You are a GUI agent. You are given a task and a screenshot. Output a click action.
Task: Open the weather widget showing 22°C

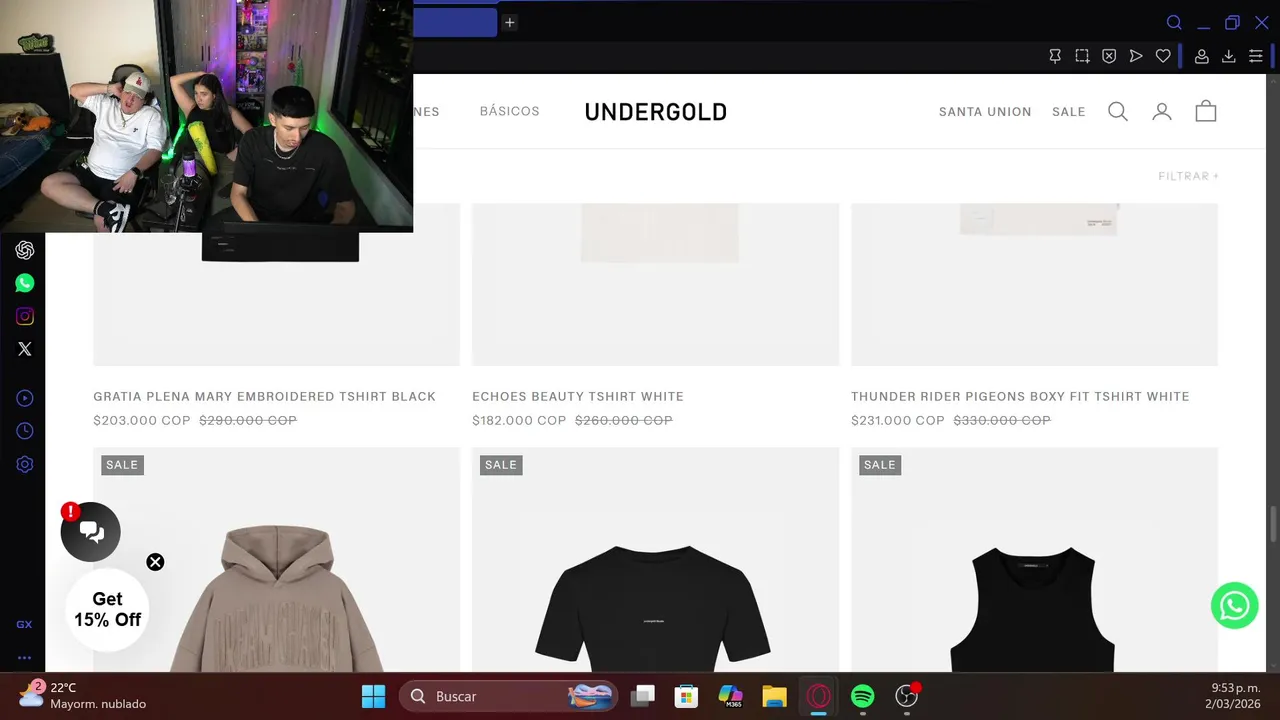click(84, 696)
